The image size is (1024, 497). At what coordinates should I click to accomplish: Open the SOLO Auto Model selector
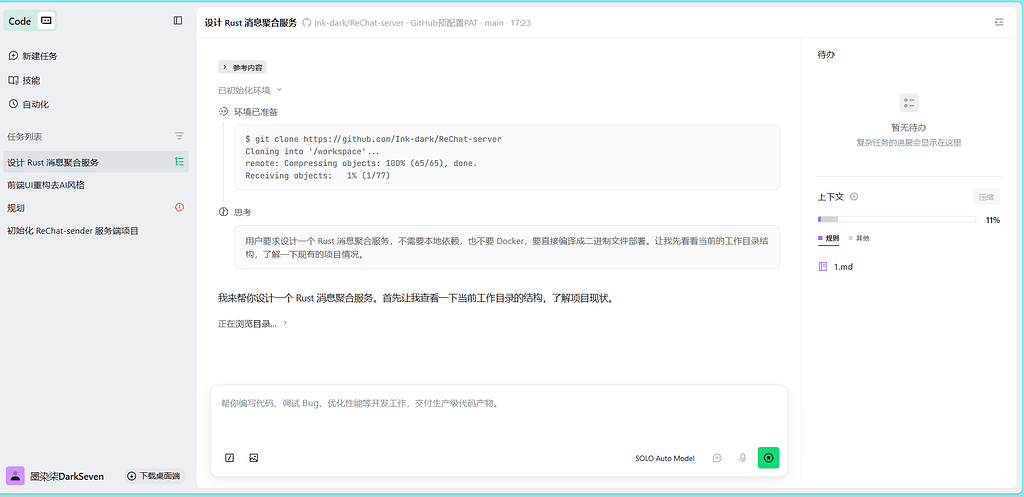664,458
